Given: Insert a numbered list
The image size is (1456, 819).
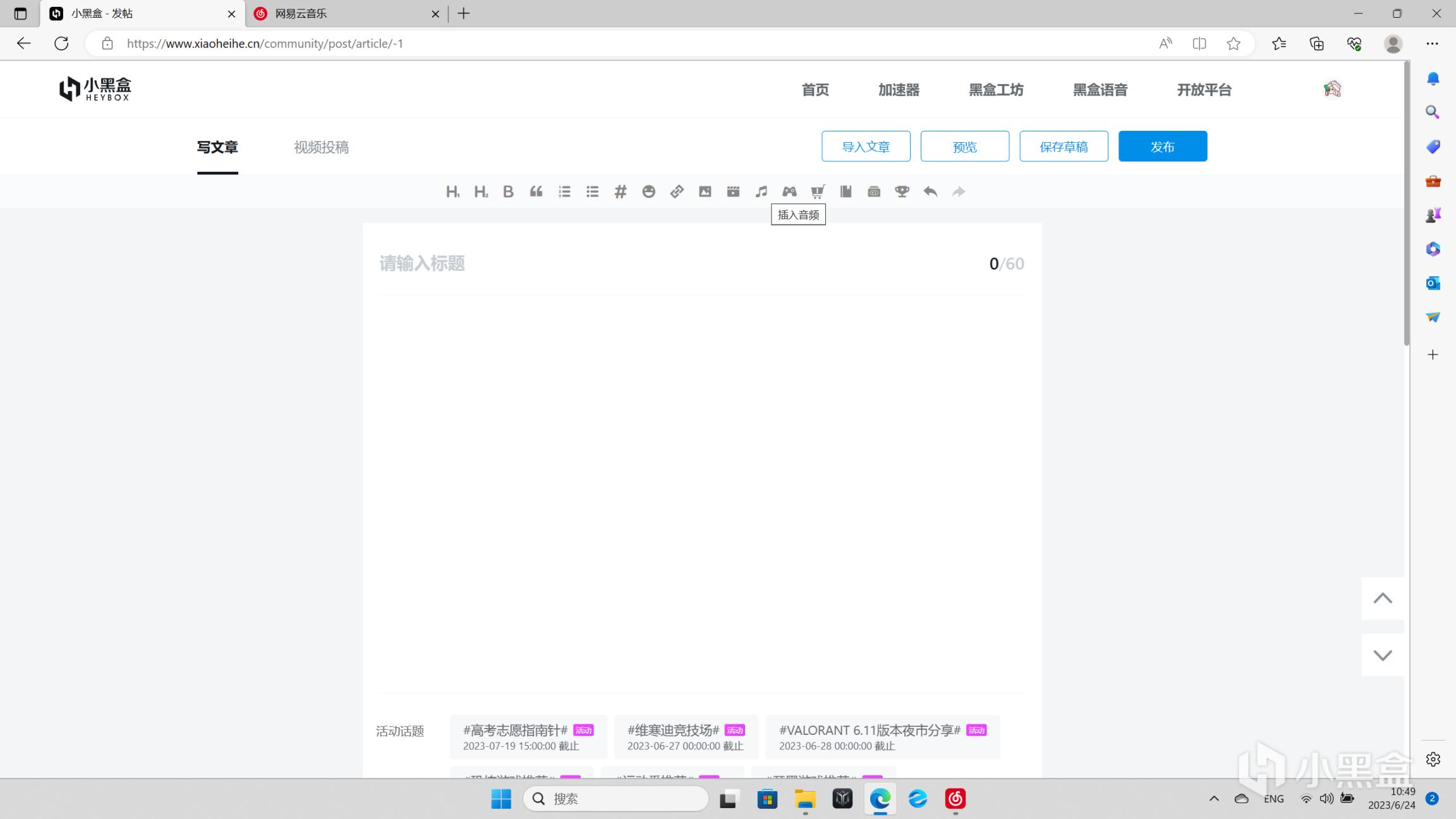Looking at the screenshot, I should click(564, 191).
